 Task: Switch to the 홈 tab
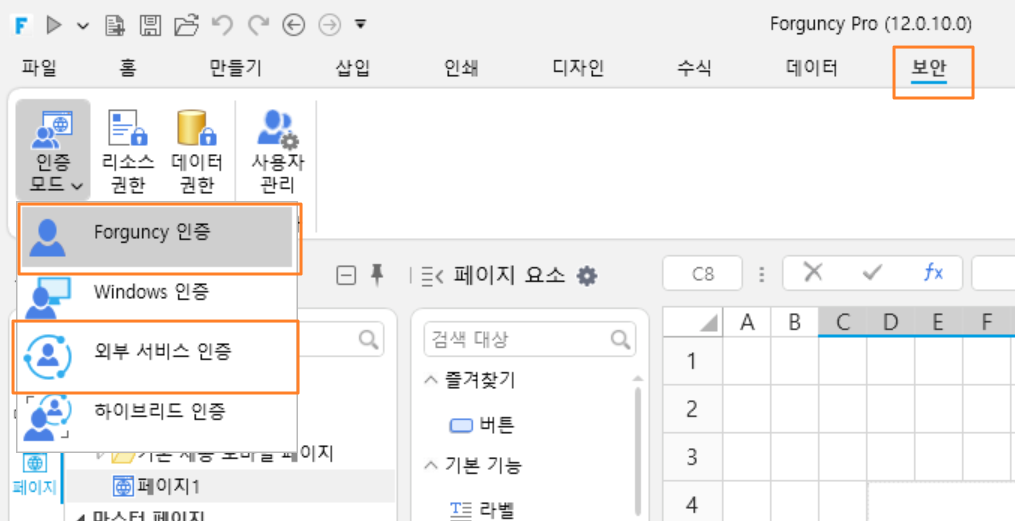click(x=128, y=68)
